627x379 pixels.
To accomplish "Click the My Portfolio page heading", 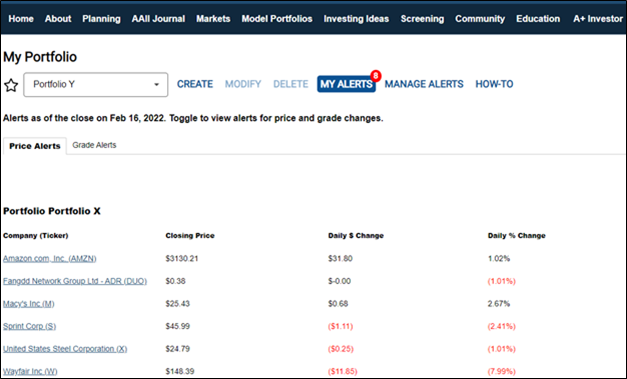I will pyautogui.click(x=40, y=57).
